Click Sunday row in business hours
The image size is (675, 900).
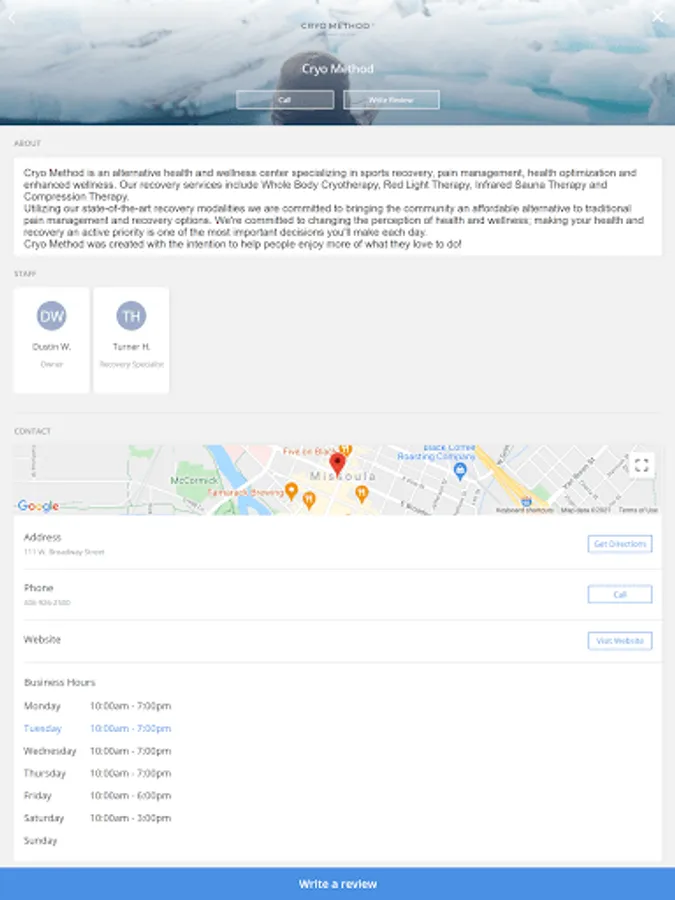pyautogui.click(x=40, y=840)
